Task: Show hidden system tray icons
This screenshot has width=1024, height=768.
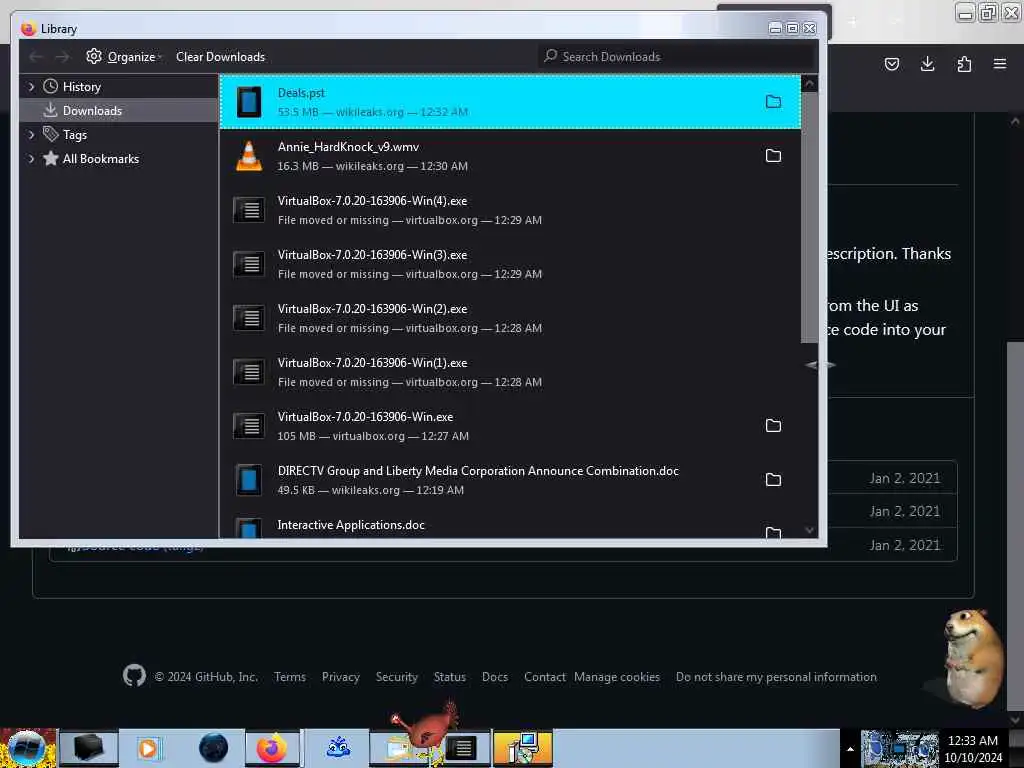Action: point(850,749)
